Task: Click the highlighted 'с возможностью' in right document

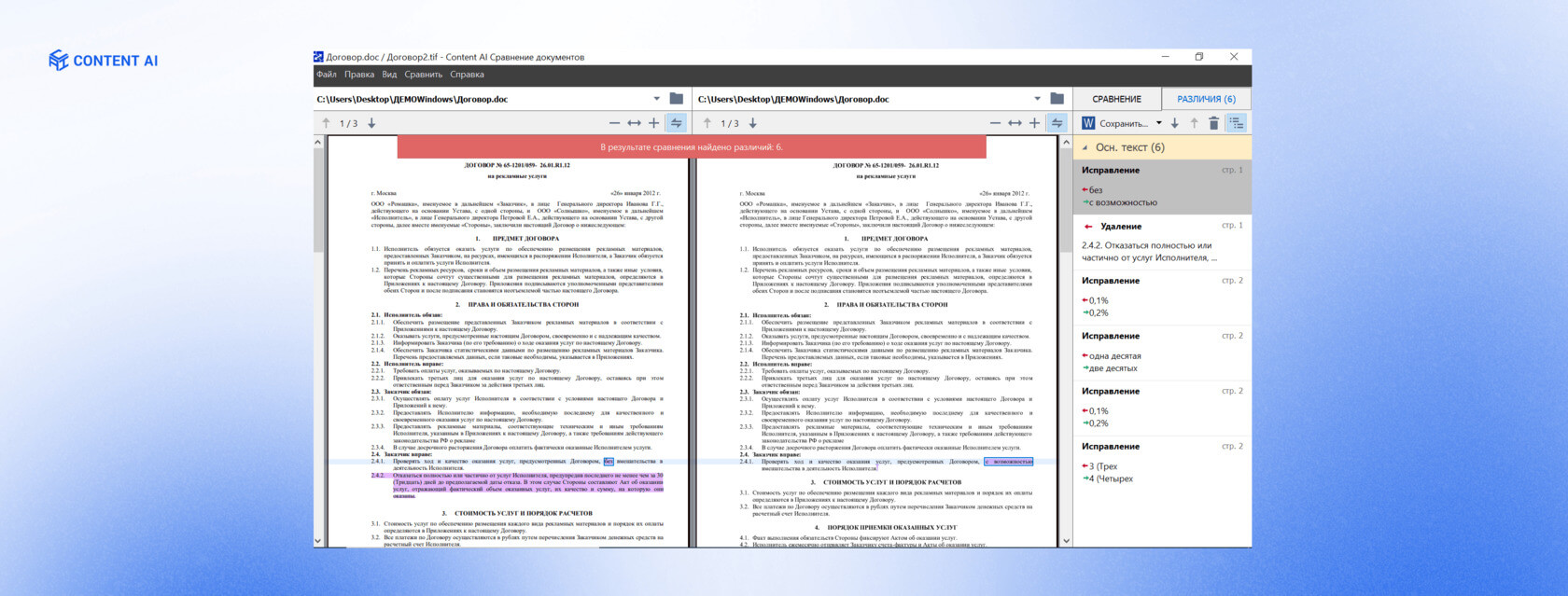Action: click(1009, 461)
